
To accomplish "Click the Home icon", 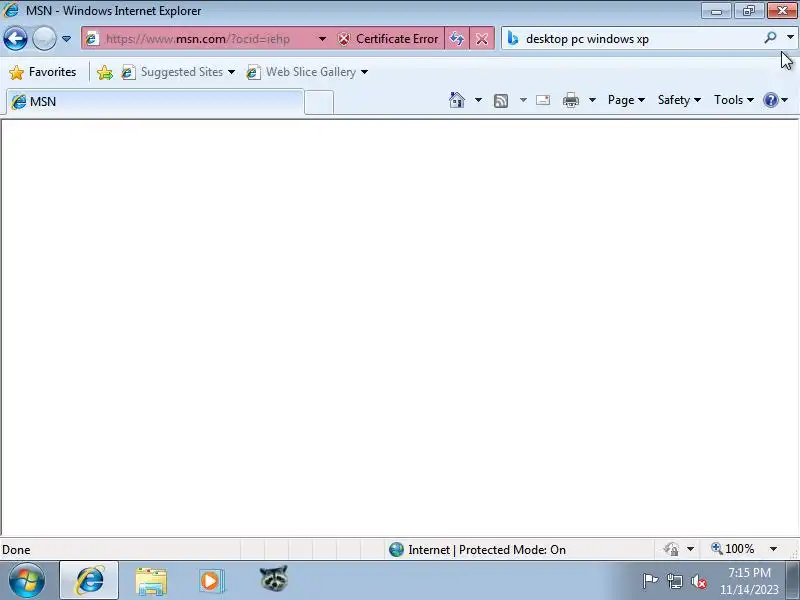I will click(457, 100).
